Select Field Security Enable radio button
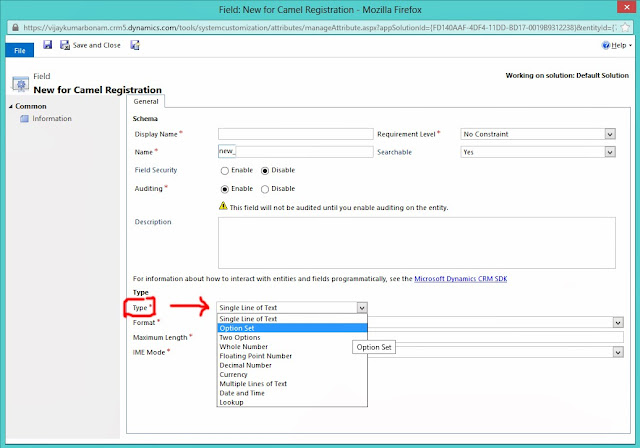Viewport: 640px width, 448px height. (224, 171)
